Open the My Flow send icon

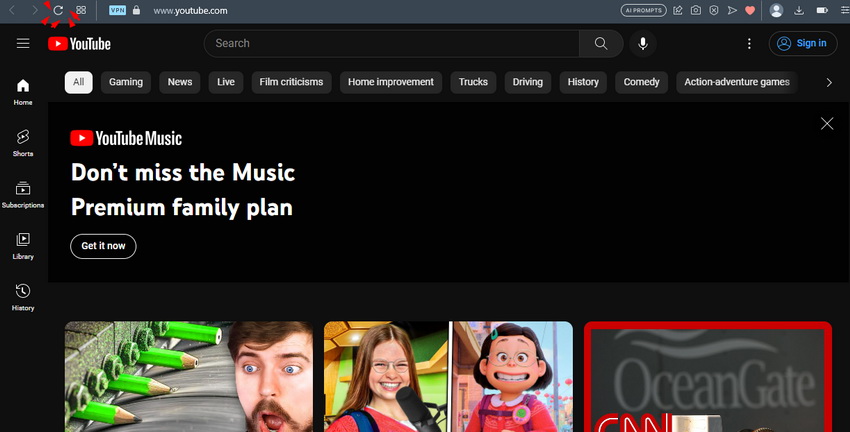point(732,10)
